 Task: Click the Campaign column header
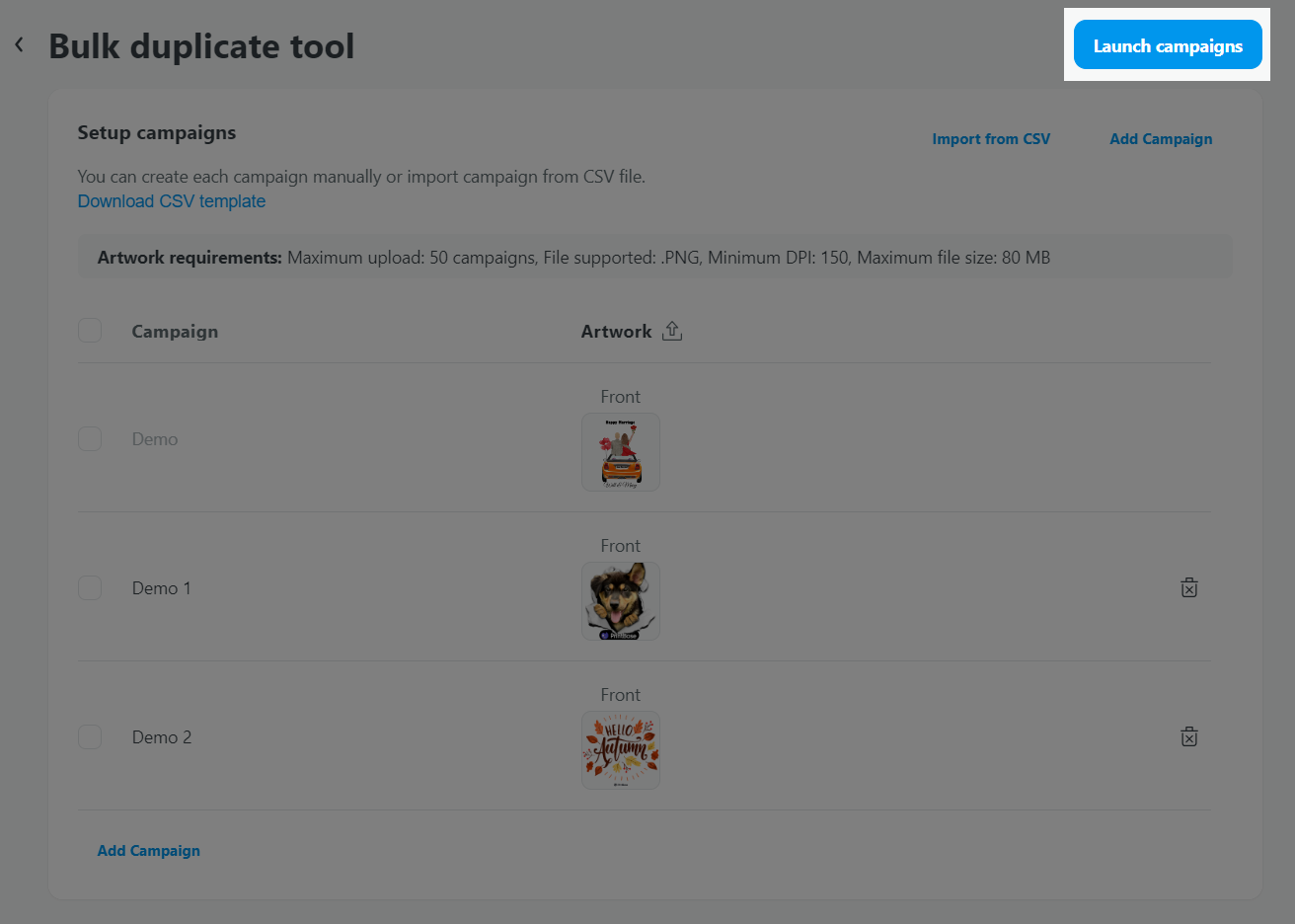175,332
